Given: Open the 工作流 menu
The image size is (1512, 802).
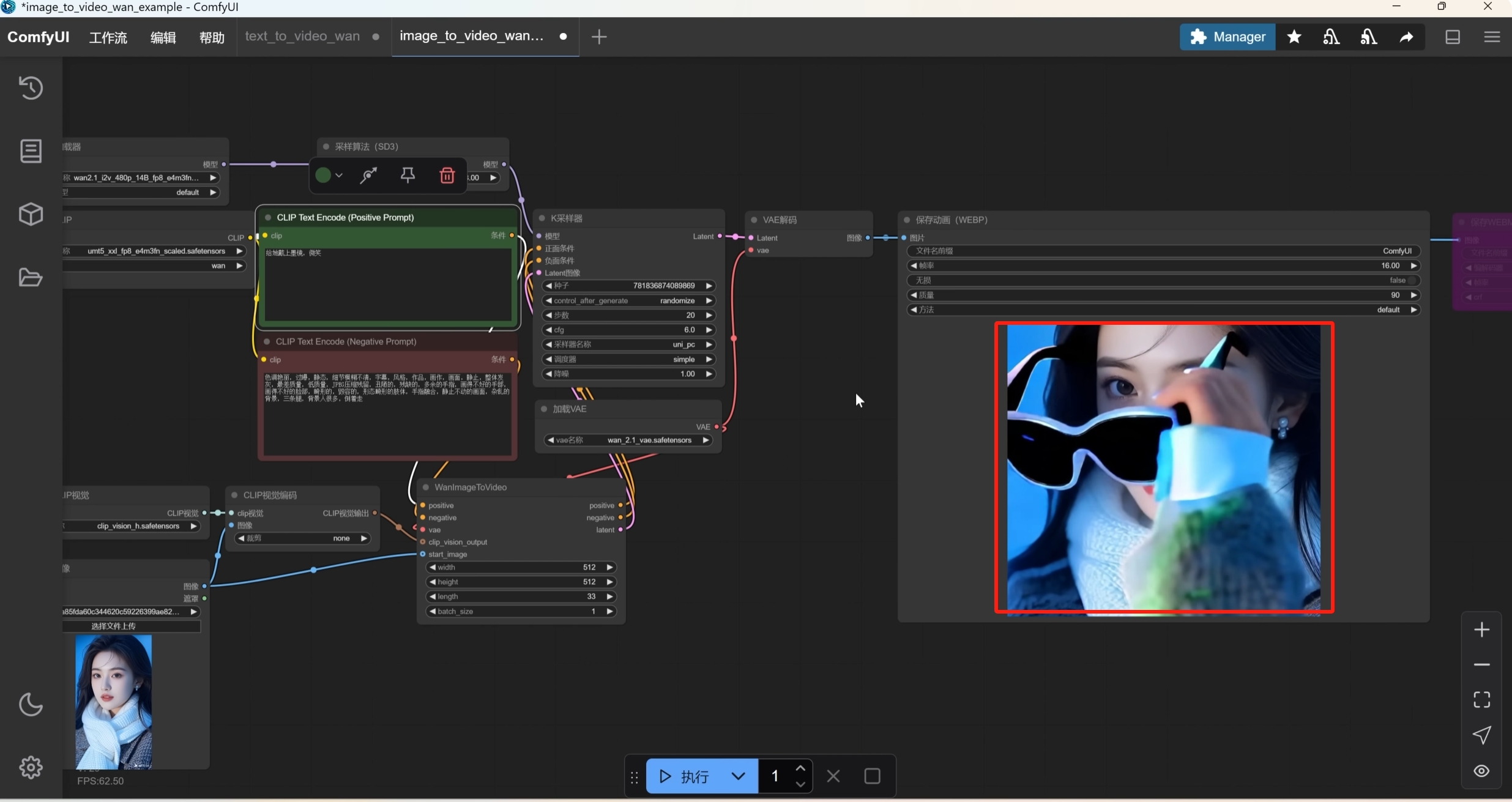Looking at the screenshot, I should point(108,38).
